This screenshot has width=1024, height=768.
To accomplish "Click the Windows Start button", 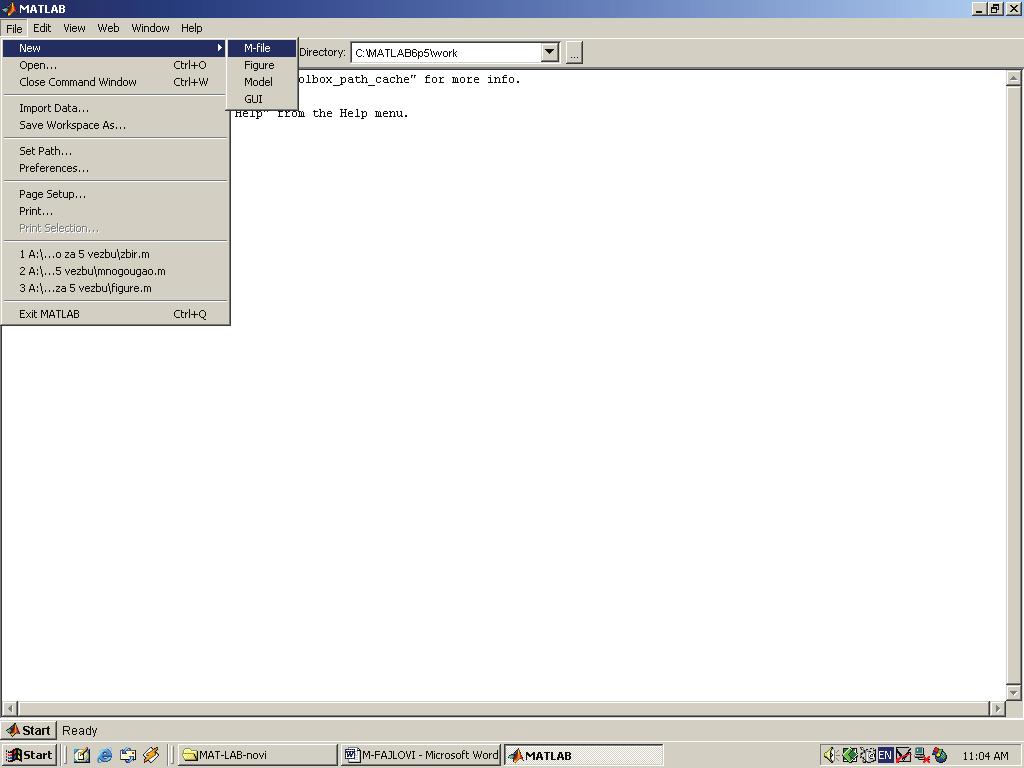I will click(29, 755).
